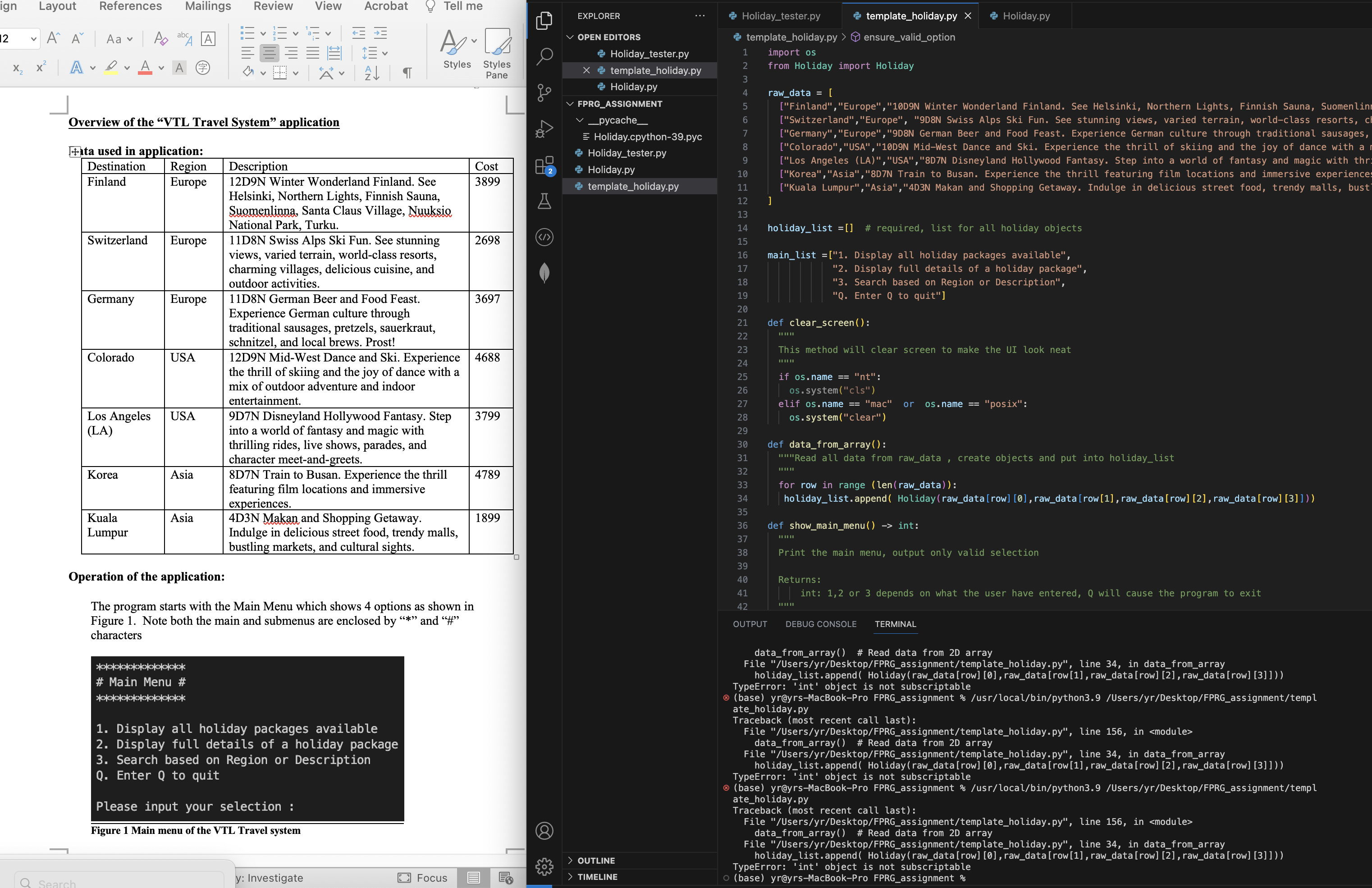Click the Manage gear icon

tap(544, 866)
